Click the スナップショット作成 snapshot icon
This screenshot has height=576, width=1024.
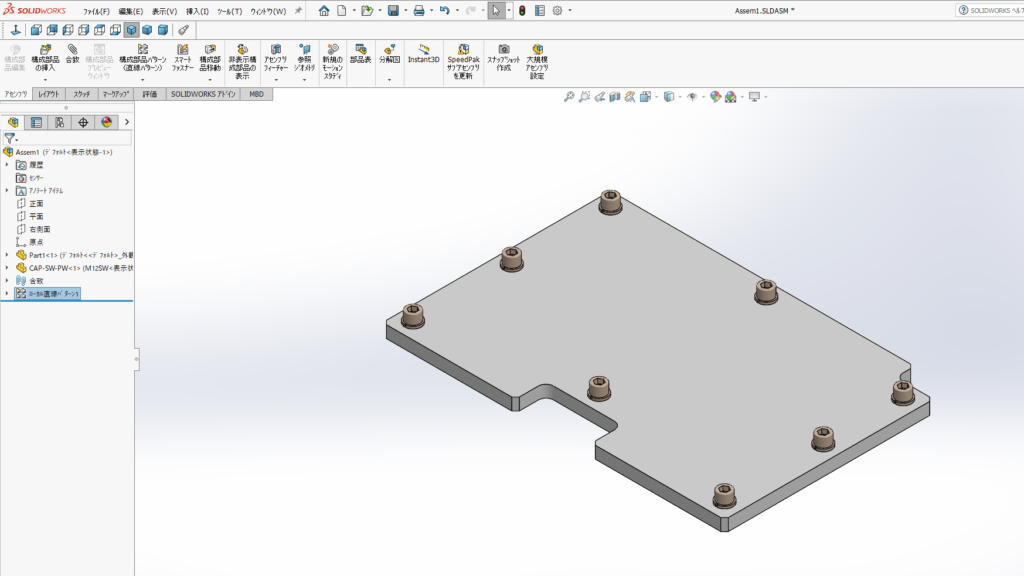(504, 55)
